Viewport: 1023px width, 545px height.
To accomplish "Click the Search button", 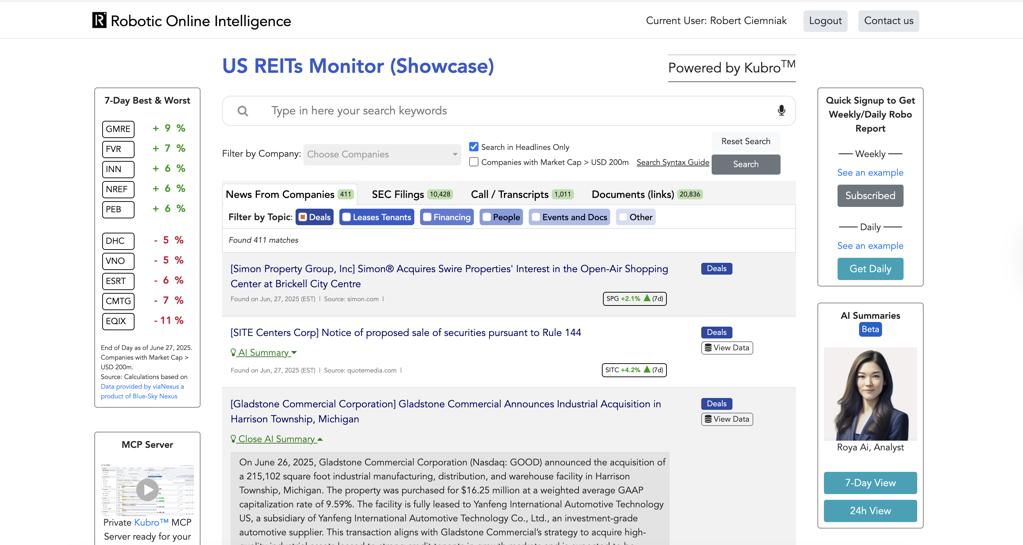I will pyautogui.click(x=746, y=164).
